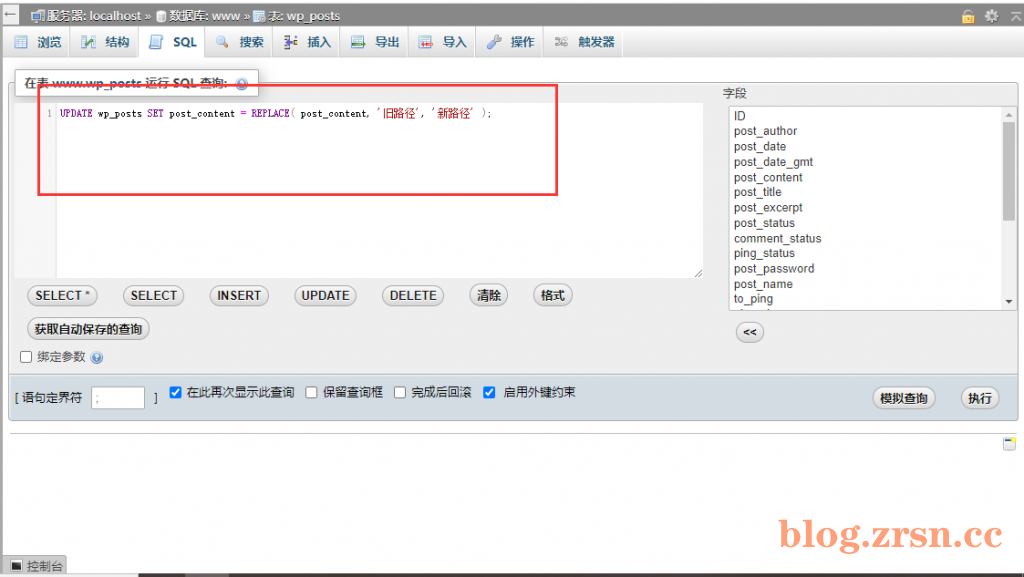Click the 模拟查询 simulate query button

click(904, 398)
